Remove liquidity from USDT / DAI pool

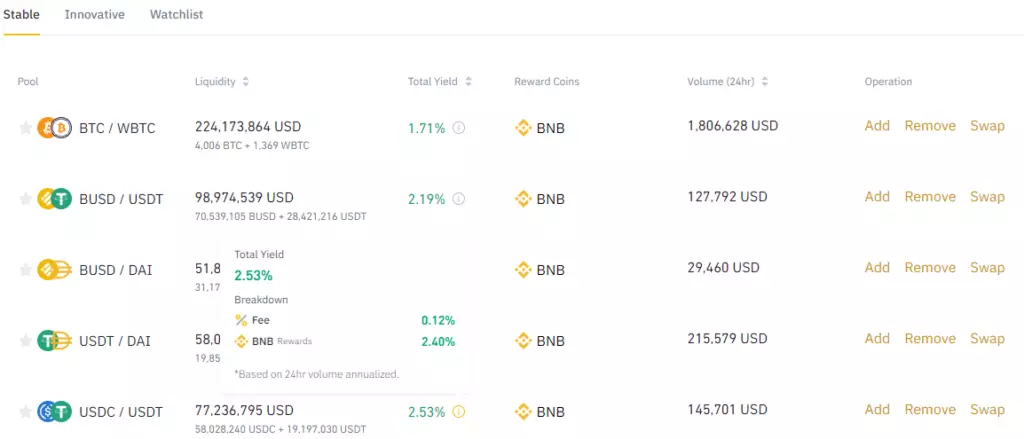tap(930, 339)
